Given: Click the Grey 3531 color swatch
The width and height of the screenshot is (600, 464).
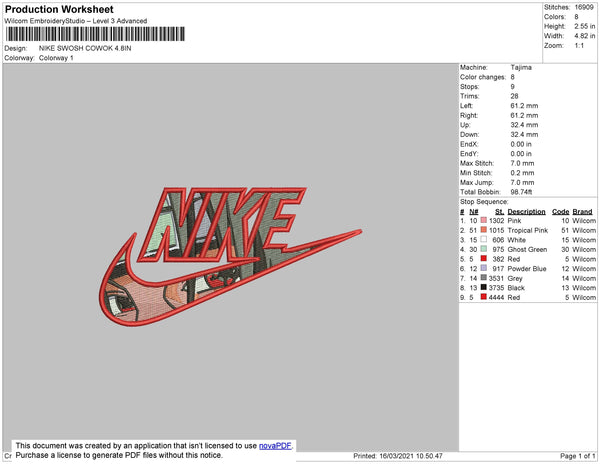Looking at the screenshot, I should pos(484,278).
